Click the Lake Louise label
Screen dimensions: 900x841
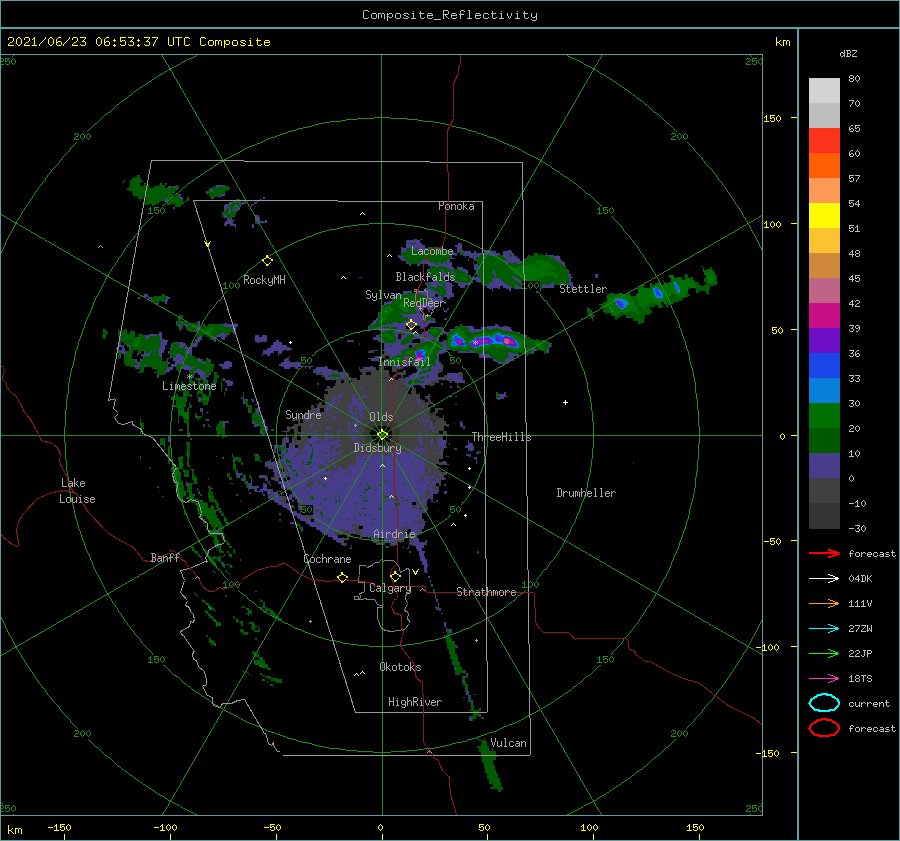(x=77, y=491)
